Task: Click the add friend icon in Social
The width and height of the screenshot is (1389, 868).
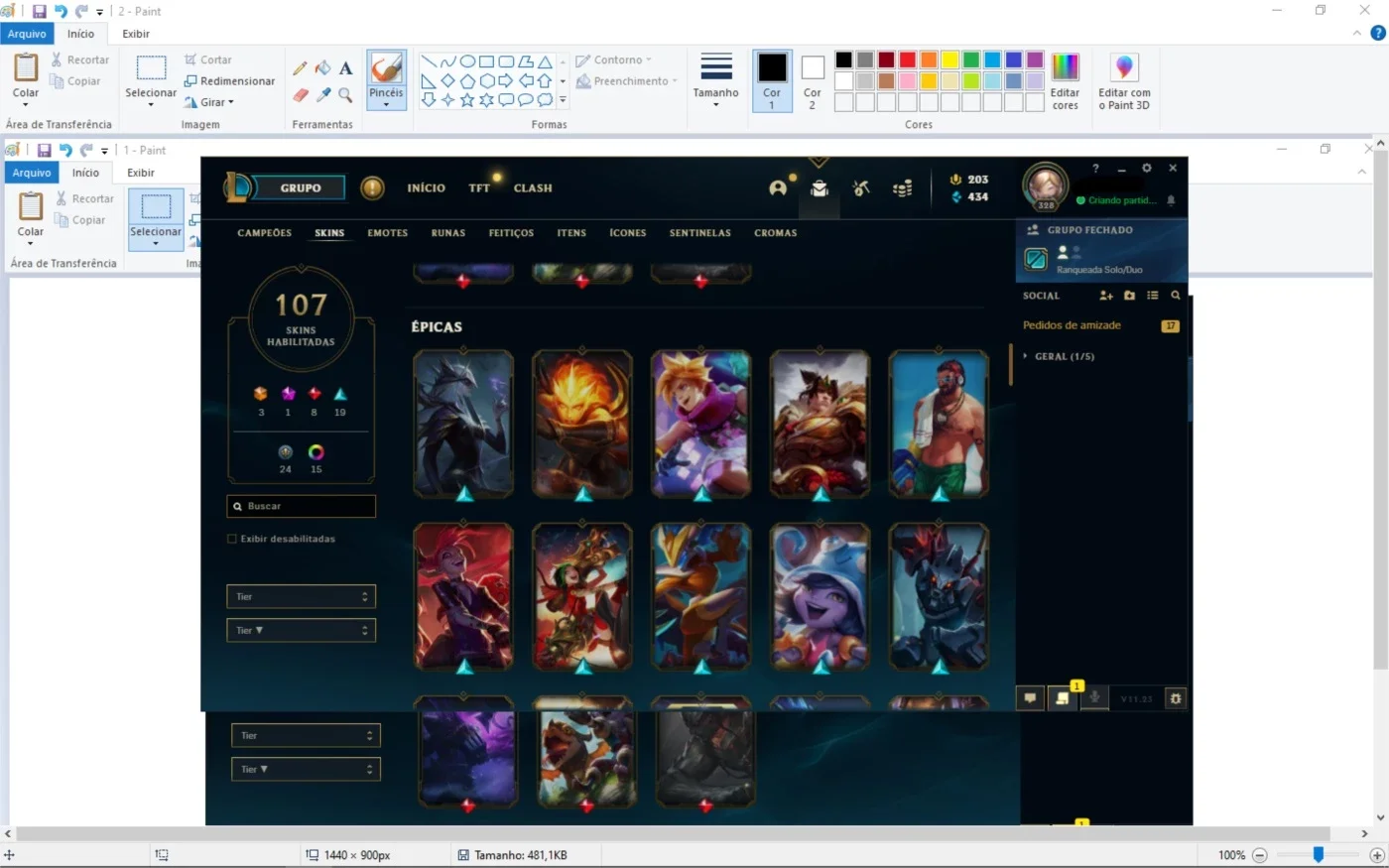Action: pos(1106,296)
